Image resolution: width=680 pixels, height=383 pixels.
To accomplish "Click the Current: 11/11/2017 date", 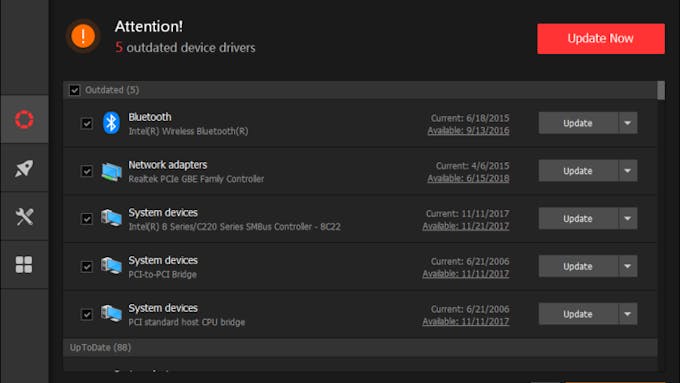I will [x=468, y=213].
